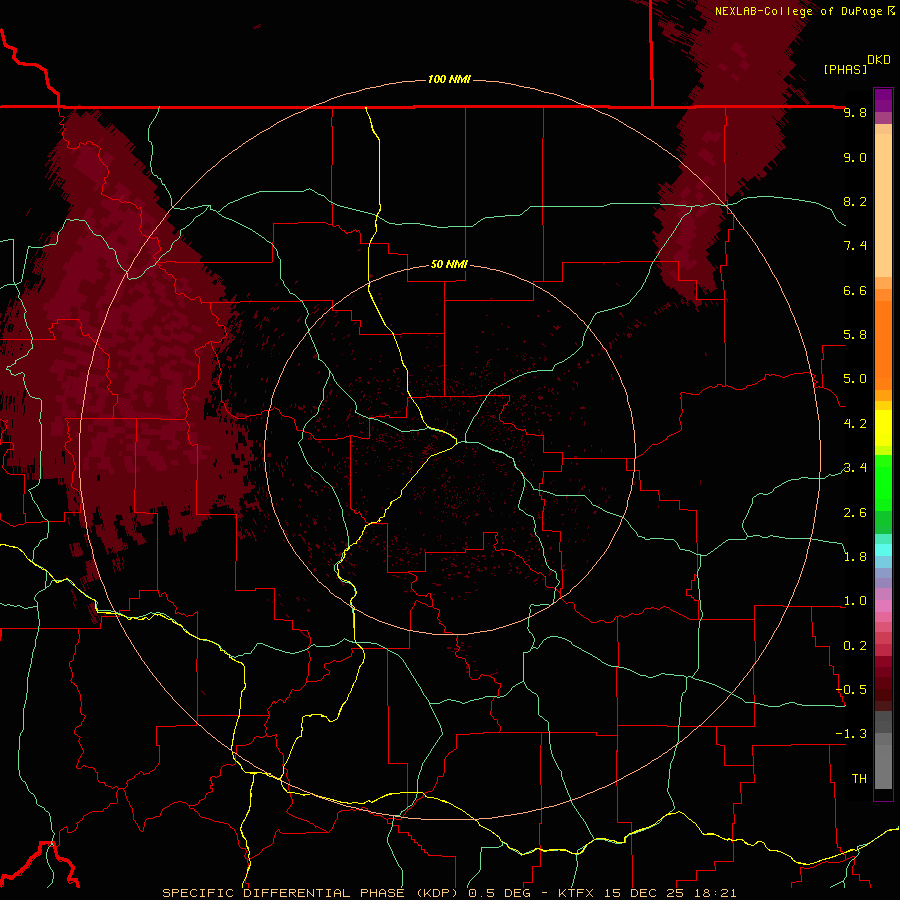The height and width of the screenshot is (900, 900).
Task: Click the KDP product title caption at bottom
Action: 449,893
